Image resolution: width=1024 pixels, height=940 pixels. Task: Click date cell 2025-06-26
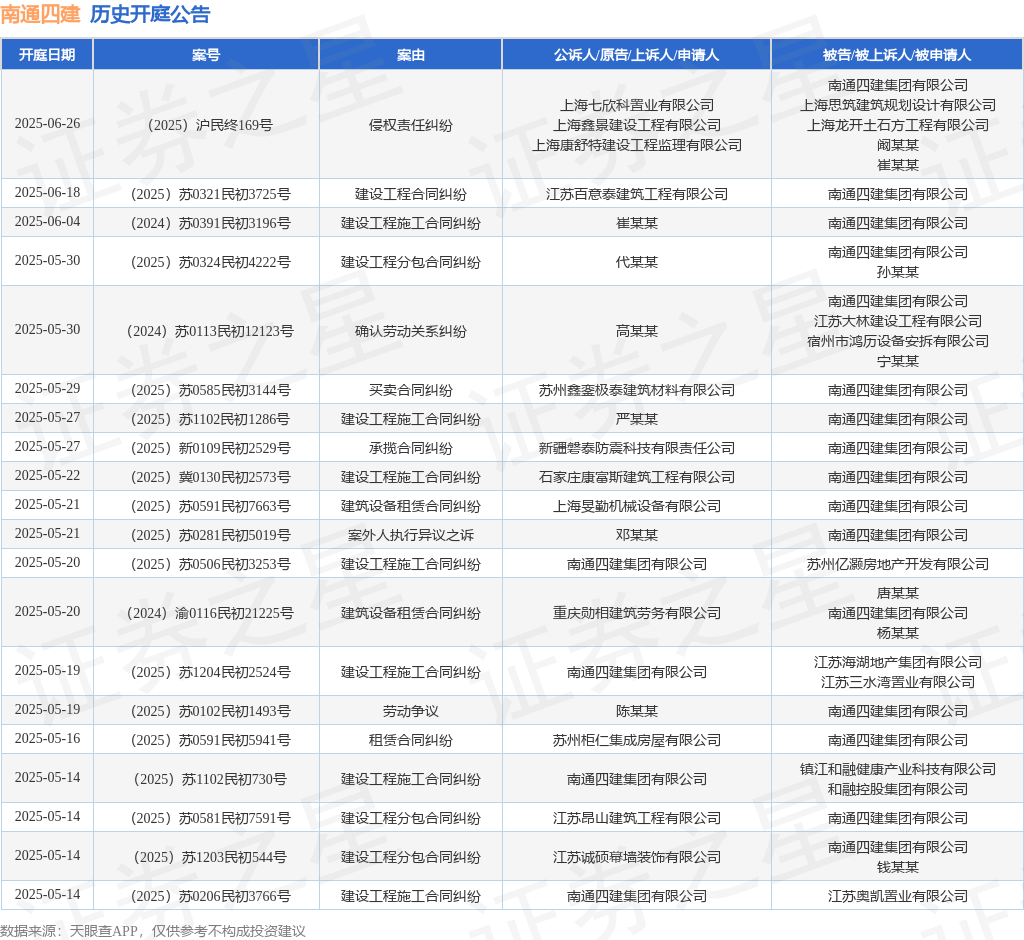[47, 123]
